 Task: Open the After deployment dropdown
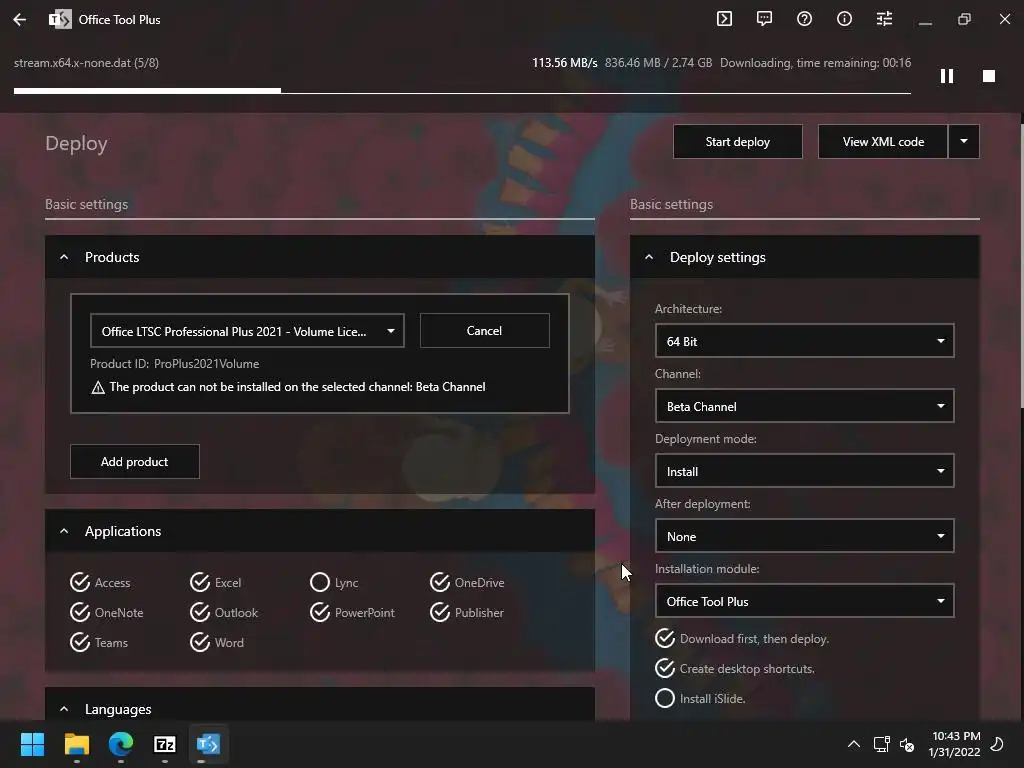click(x=805, y=536)
